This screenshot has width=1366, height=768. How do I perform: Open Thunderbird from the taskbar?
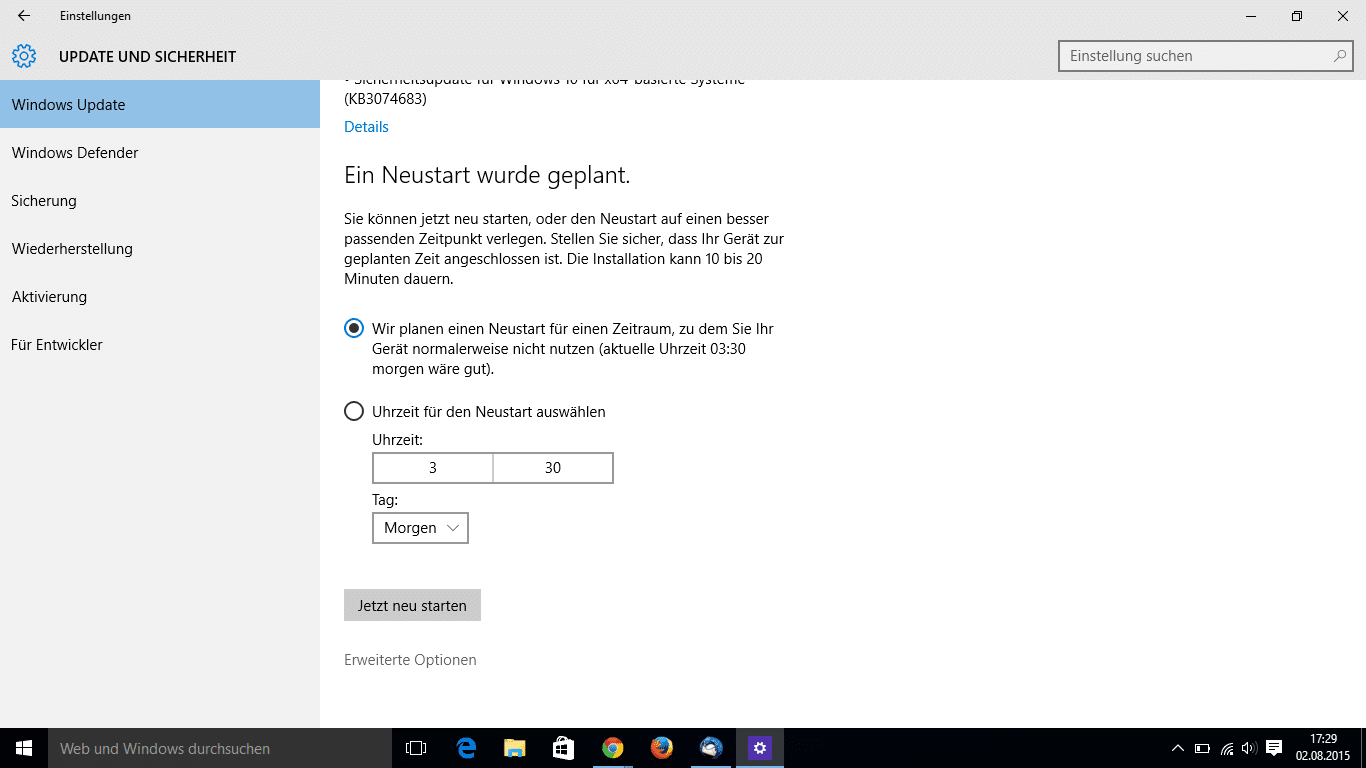[711, 748]
